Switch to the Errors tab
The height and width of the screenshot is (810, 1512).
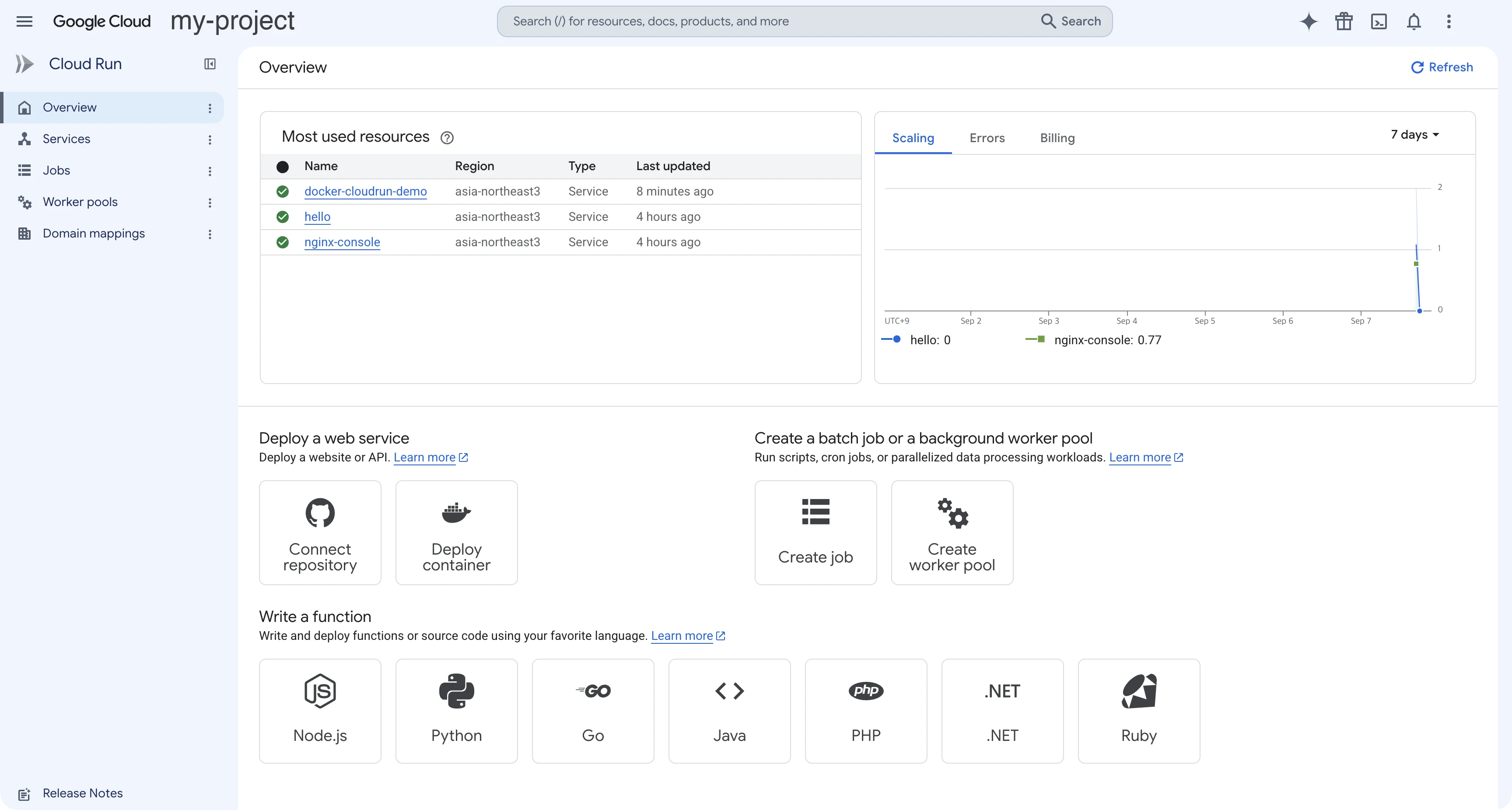point(987,139)
